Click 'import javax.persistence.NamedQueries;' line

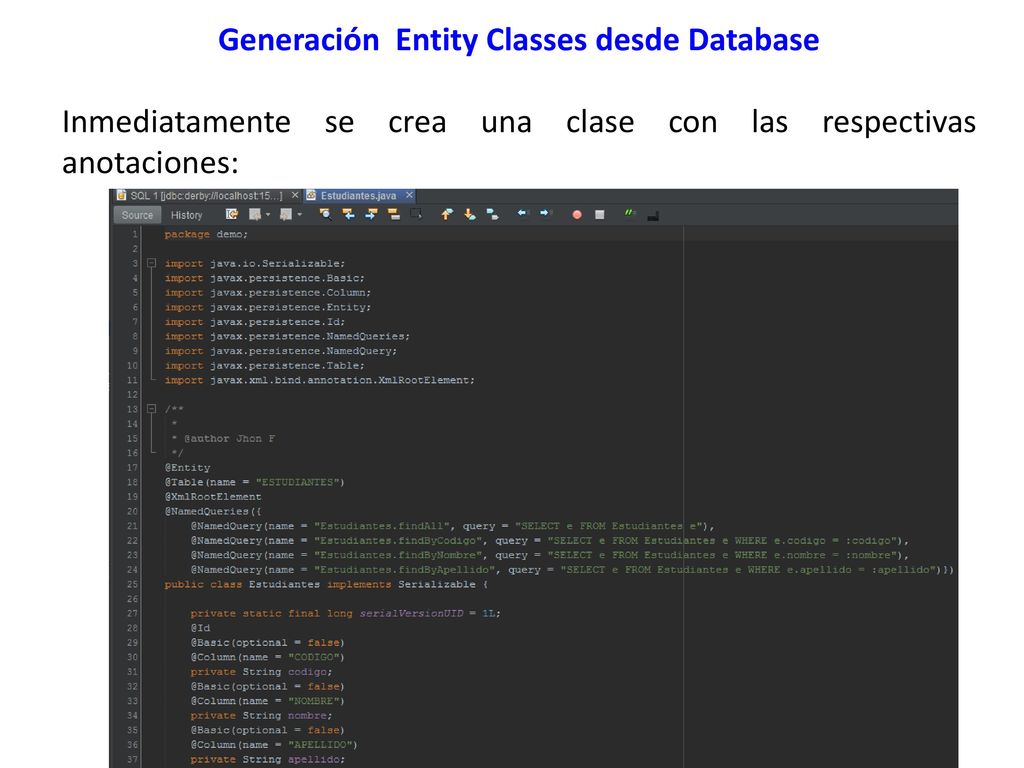tap(287, 336)
